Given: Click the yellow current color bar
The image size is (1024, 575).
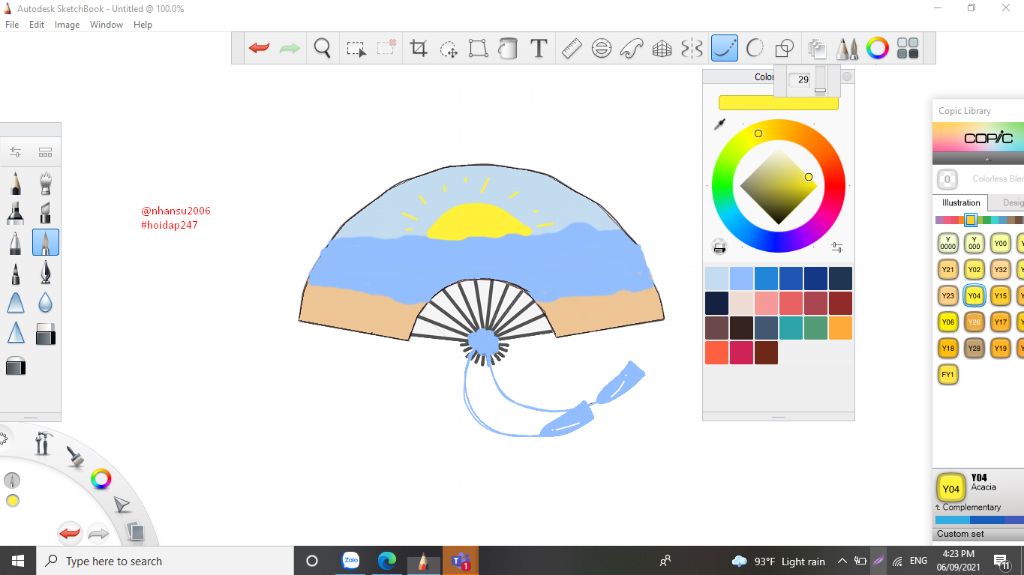Looking at the screenshot, I should (778, 103).
